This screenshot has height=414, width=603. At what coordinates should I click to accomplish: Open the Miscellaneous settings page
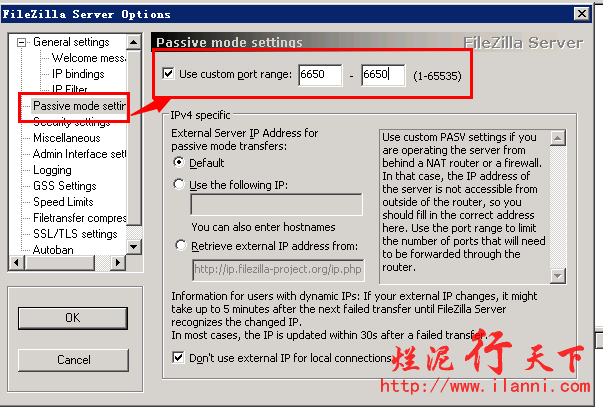[x=66, y=138]
